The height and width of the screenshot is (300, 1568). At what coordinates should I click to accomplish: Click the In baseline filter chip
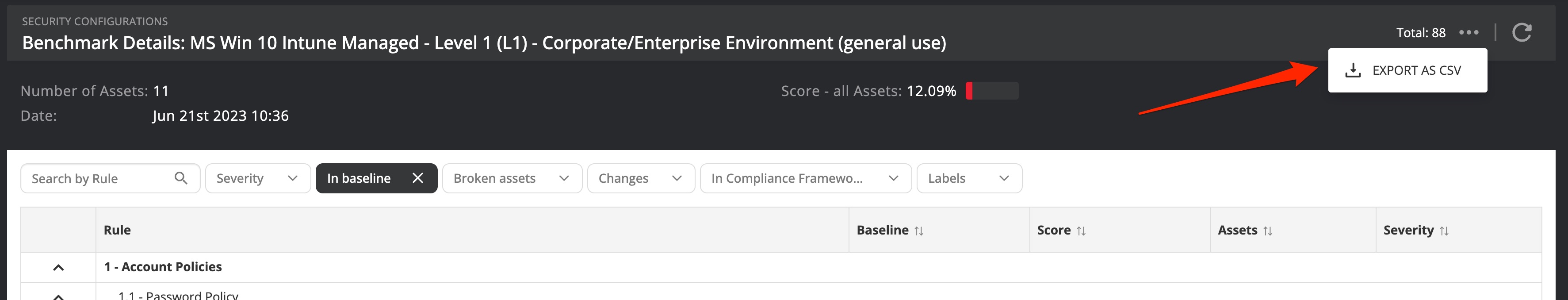point(376,178)
